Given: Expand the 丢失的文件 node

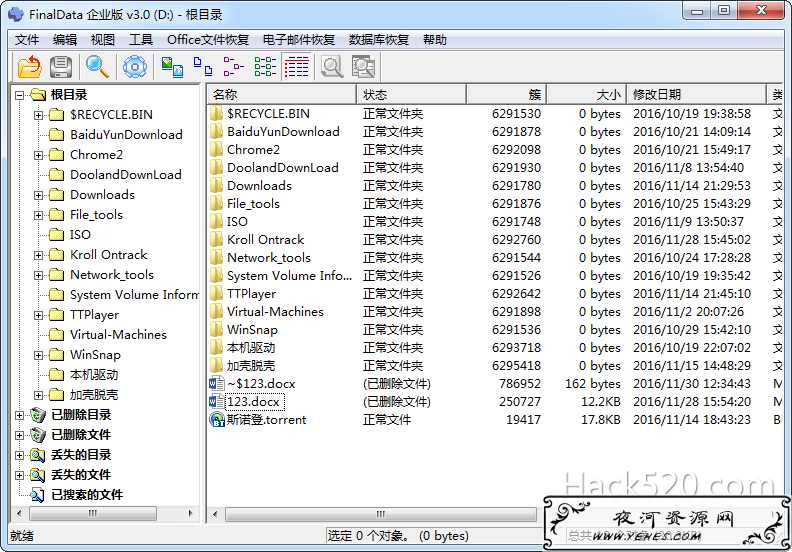Looking at the screenshot, I should click(19, 475).
